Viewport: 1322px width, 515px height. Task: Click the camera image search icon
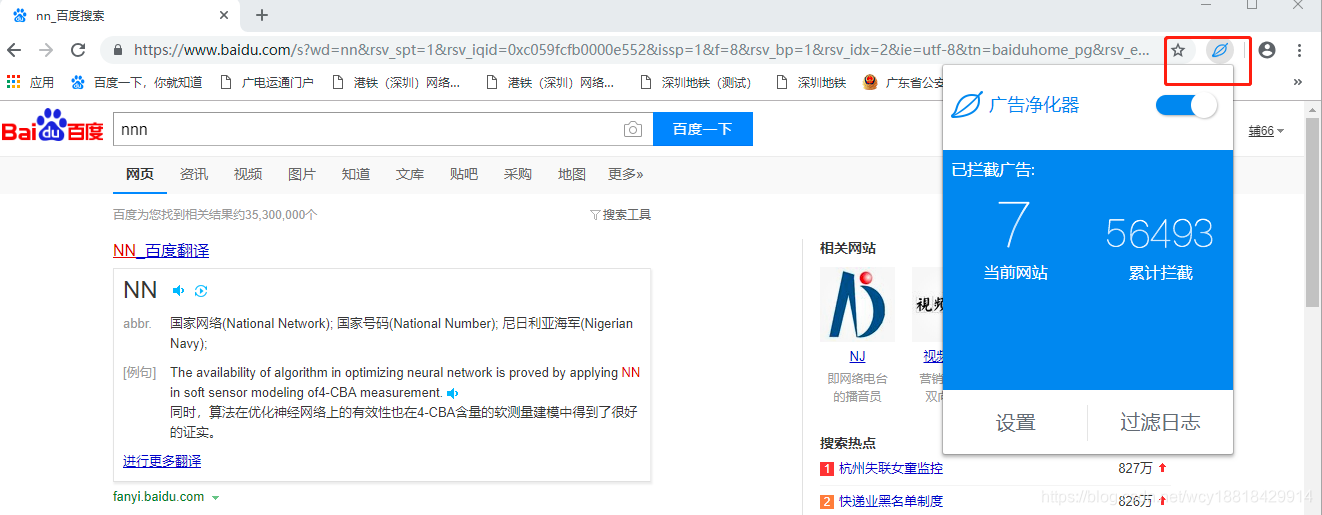pyautogui.click(x=633, y=129)
